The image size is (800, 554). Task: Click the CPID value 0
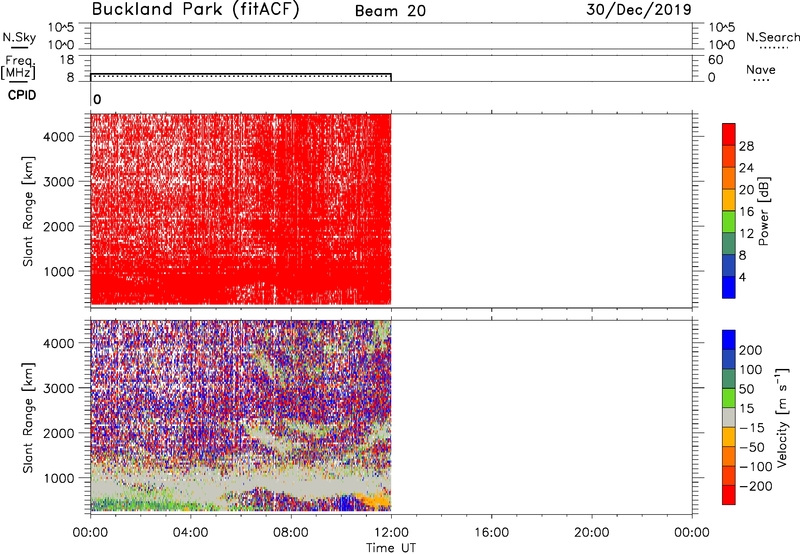tap(97, 100)
